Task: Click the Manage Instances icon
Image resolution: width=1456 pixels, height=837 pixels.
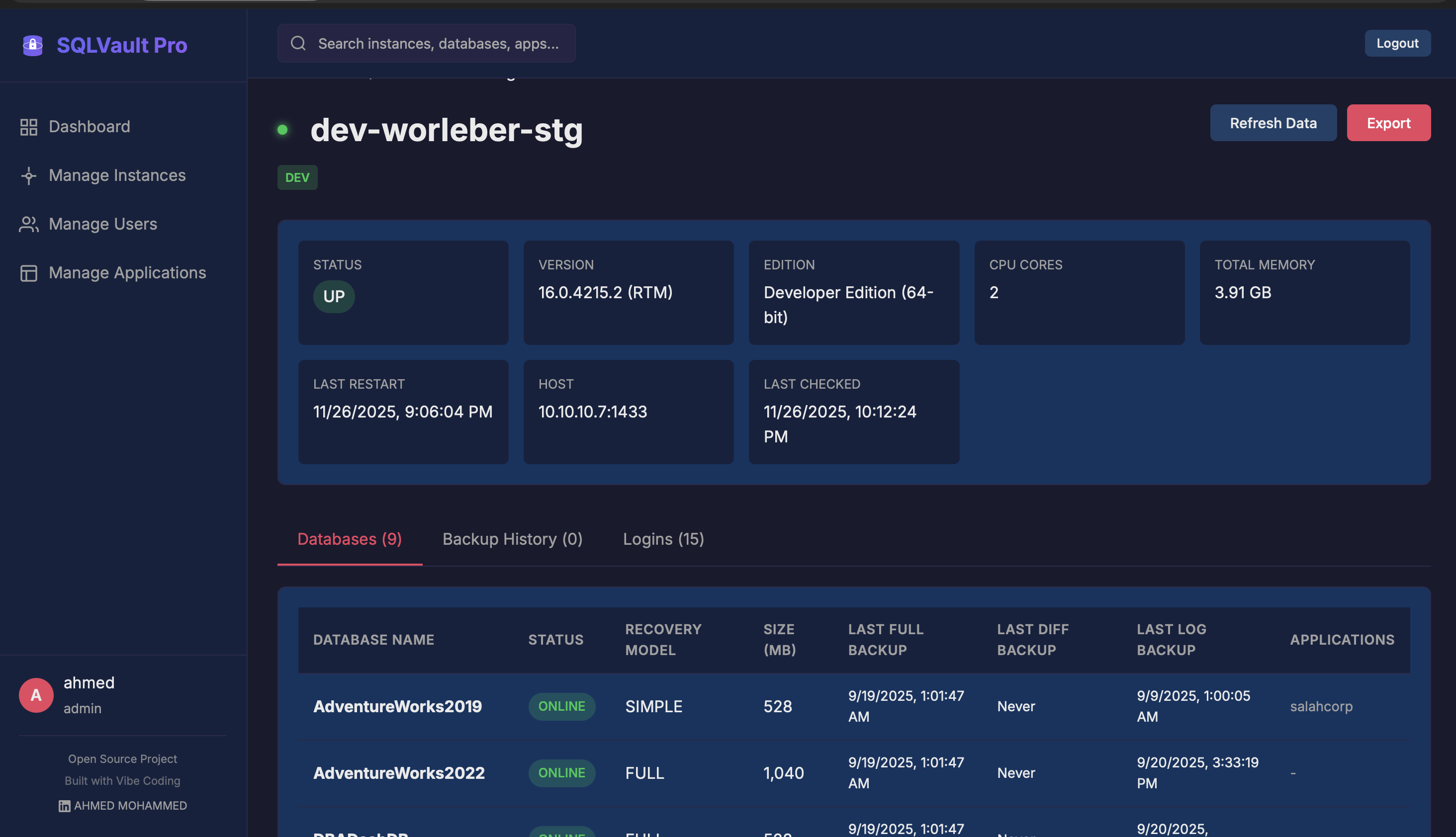Action: 29,175
